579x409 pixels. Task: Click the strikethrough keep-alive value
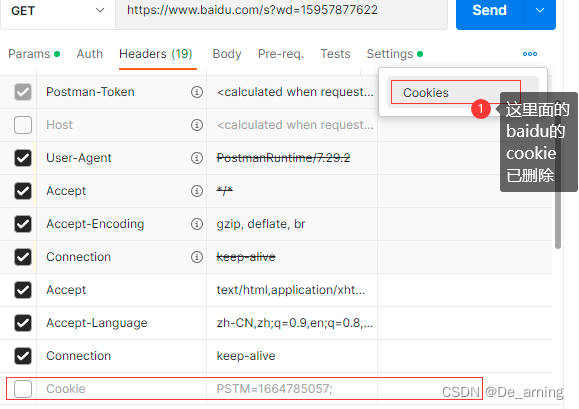pyautogui.click(x=246, y=257)
